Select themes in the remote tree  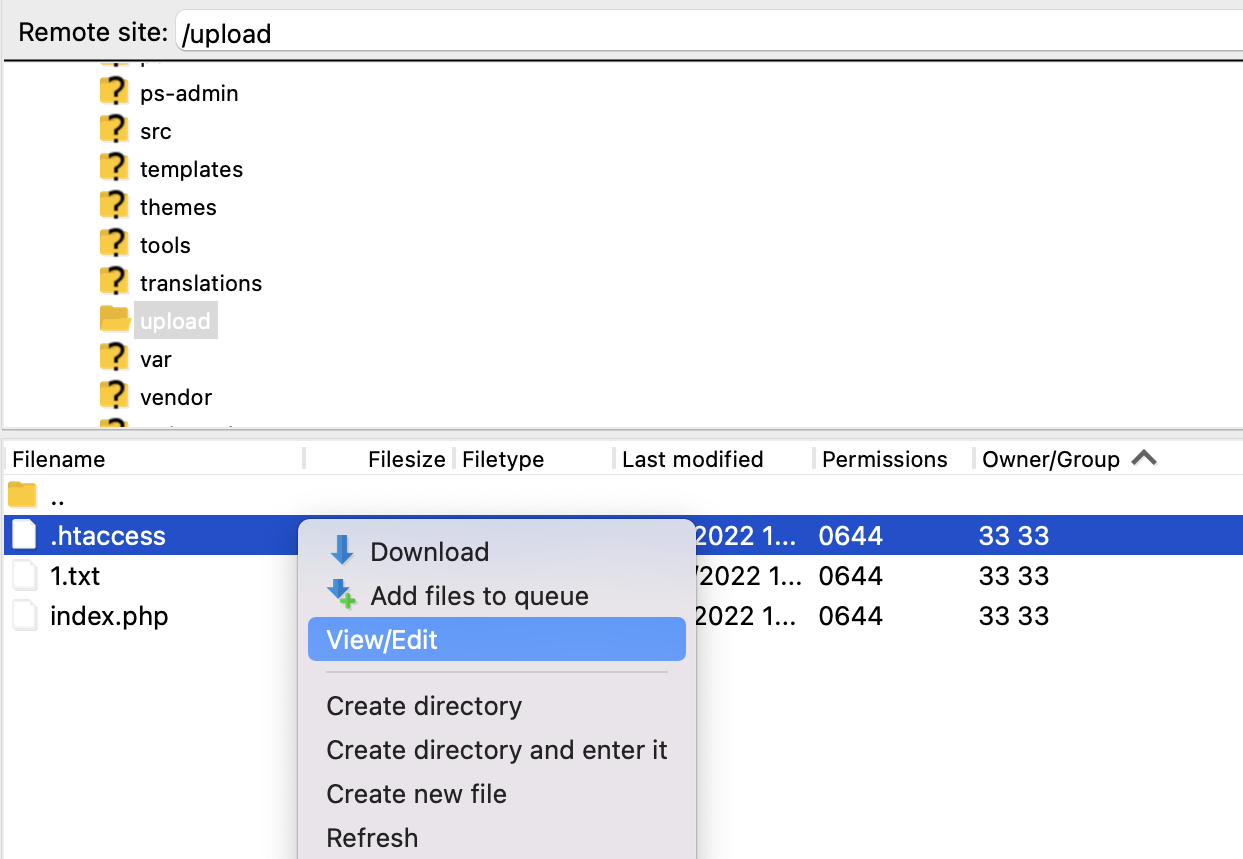(x=178, y=207)
